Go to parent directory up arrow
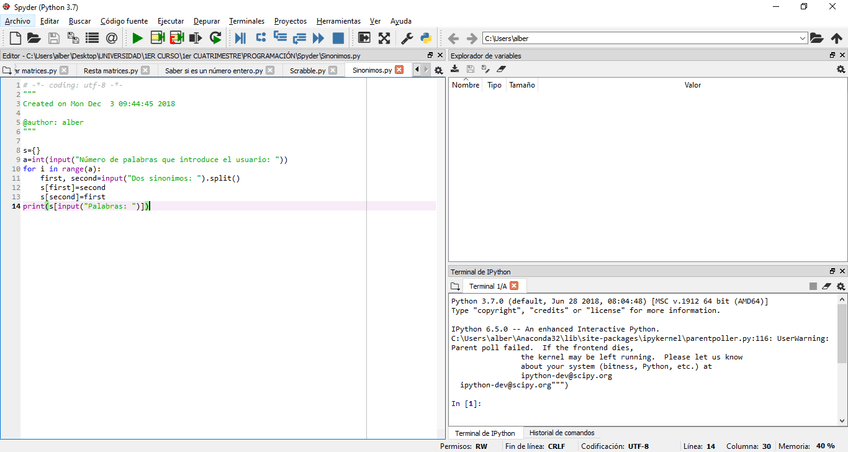 pos(836,38)
